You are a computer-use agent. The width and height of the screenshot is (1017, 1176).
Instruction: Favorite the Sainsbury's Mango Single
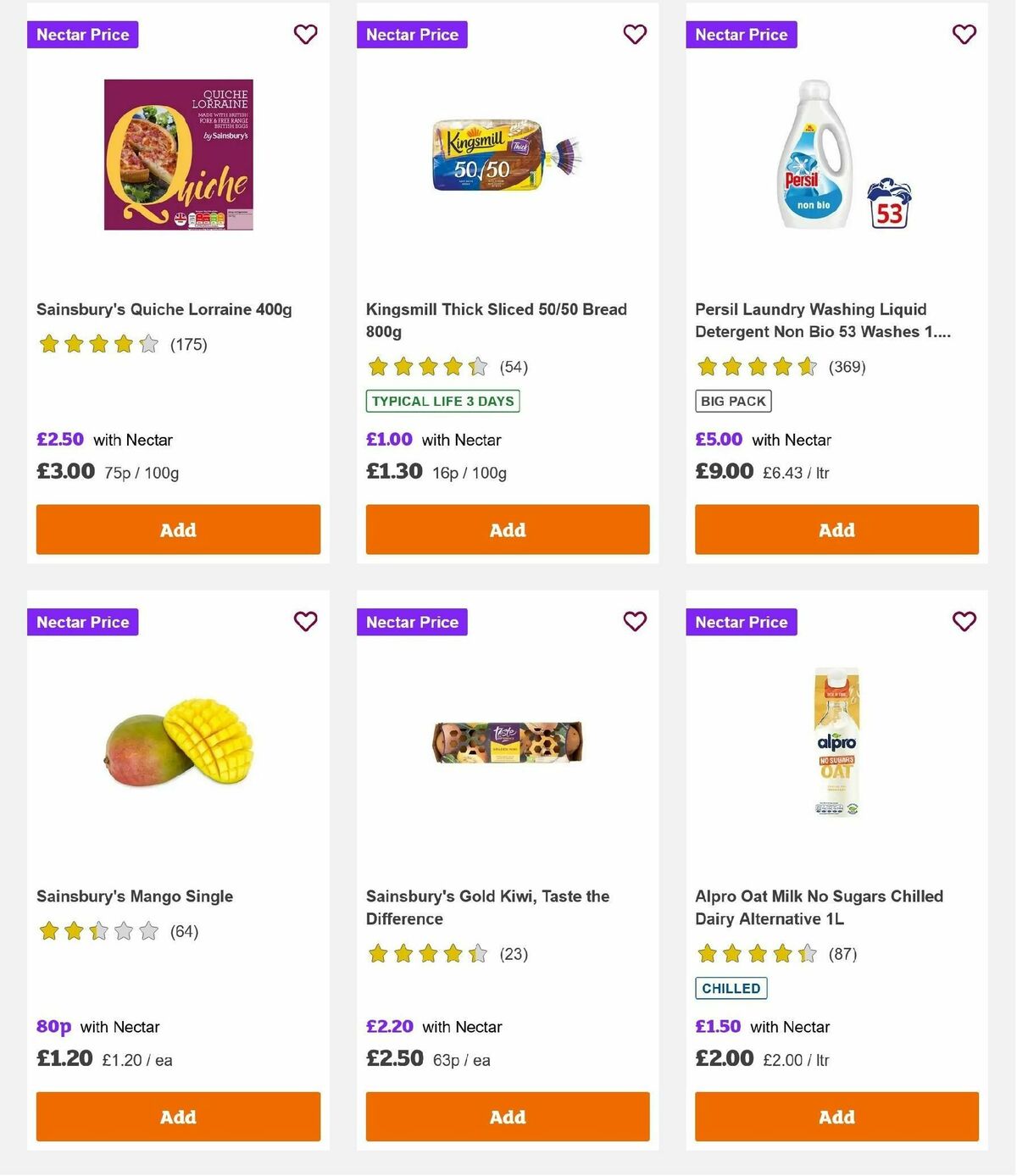305,622
